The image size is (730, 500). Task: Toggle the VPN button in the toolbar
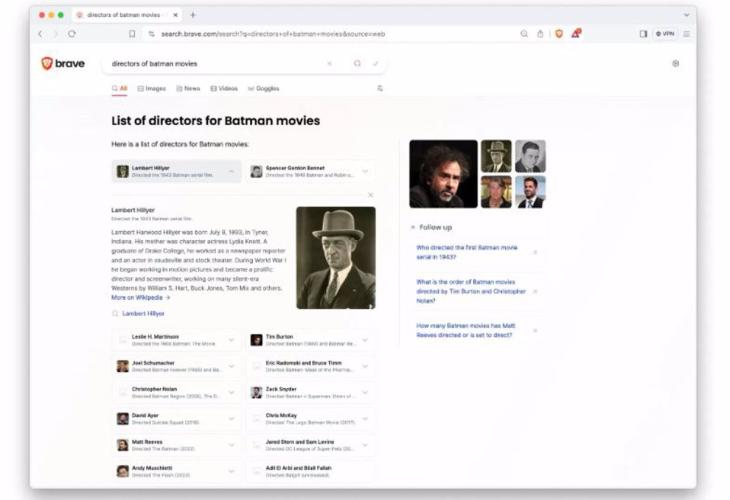coord(665,33)
